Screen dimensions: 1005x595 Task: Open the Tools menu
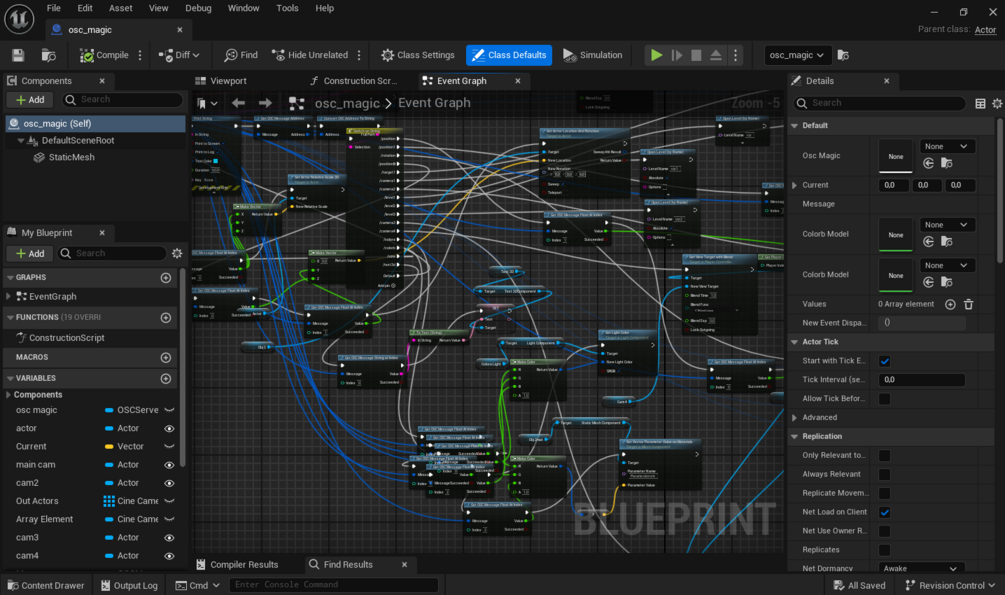287,8
